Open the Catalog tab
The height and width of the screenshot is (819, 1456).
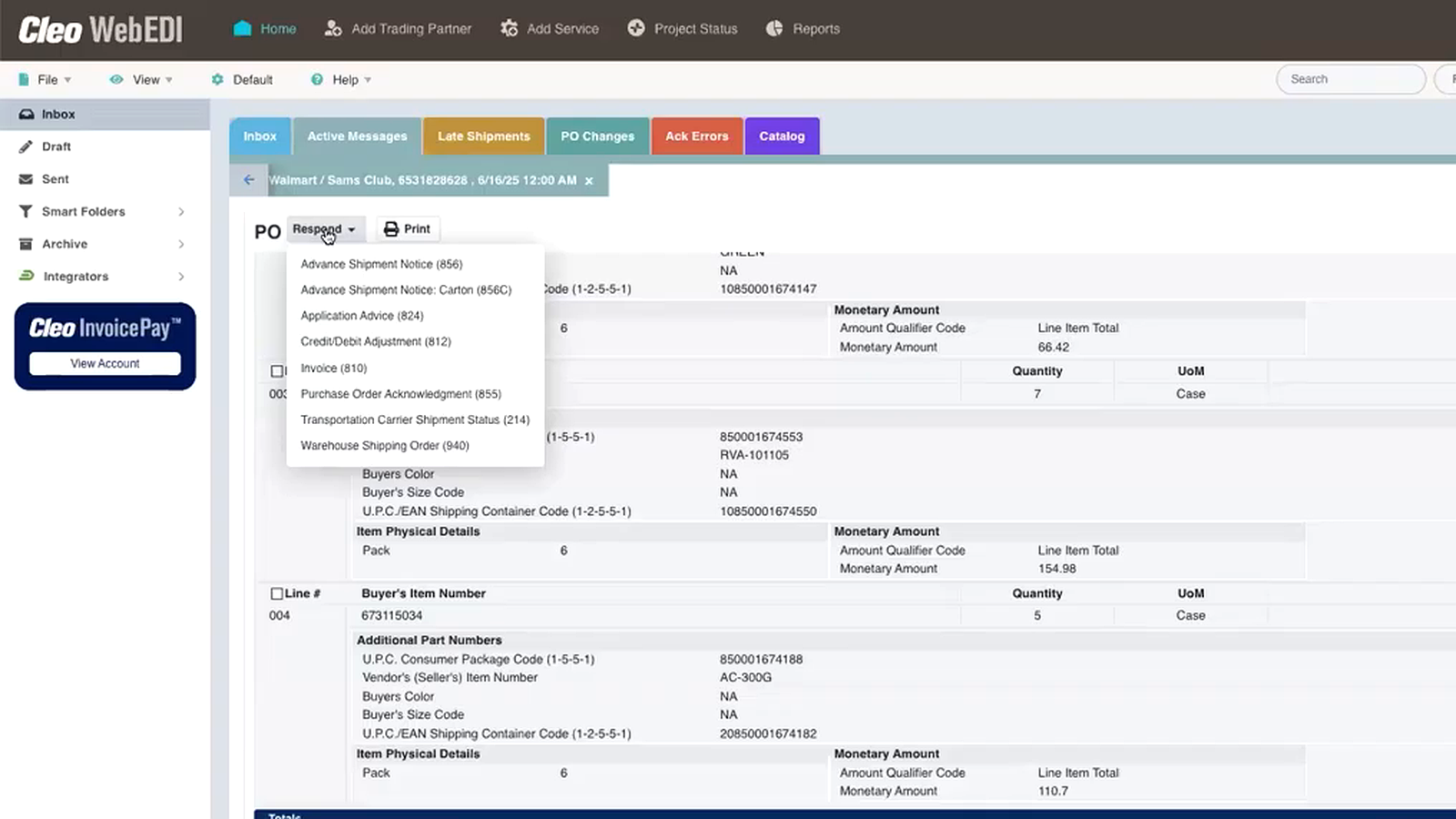click(x=783, y=136)
